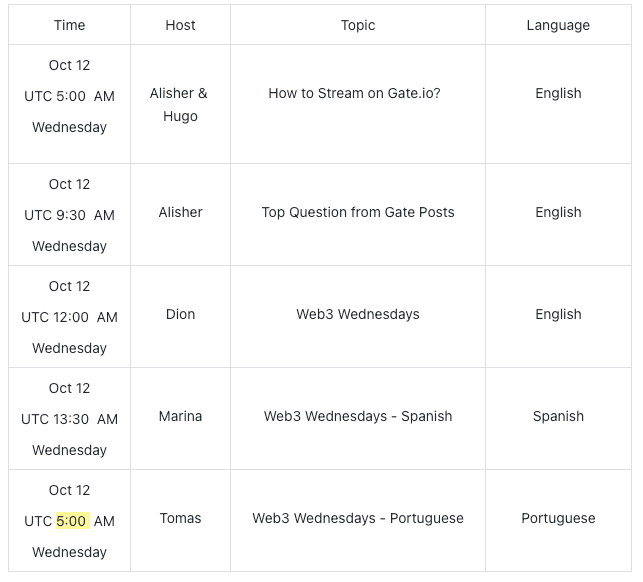Viewport: 643px width, 582px height.
Task: Click the "Web3 Wednesdays - Portuguese" topic cell
Action: (358, 518)
